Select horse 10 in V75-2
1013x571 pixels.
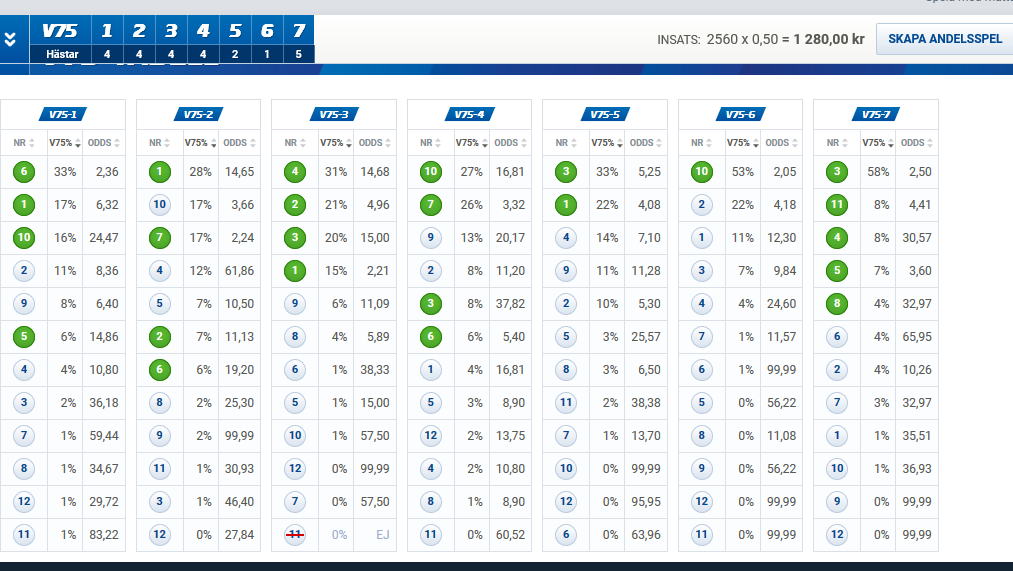pyautogui.click(x=160, y=205)
